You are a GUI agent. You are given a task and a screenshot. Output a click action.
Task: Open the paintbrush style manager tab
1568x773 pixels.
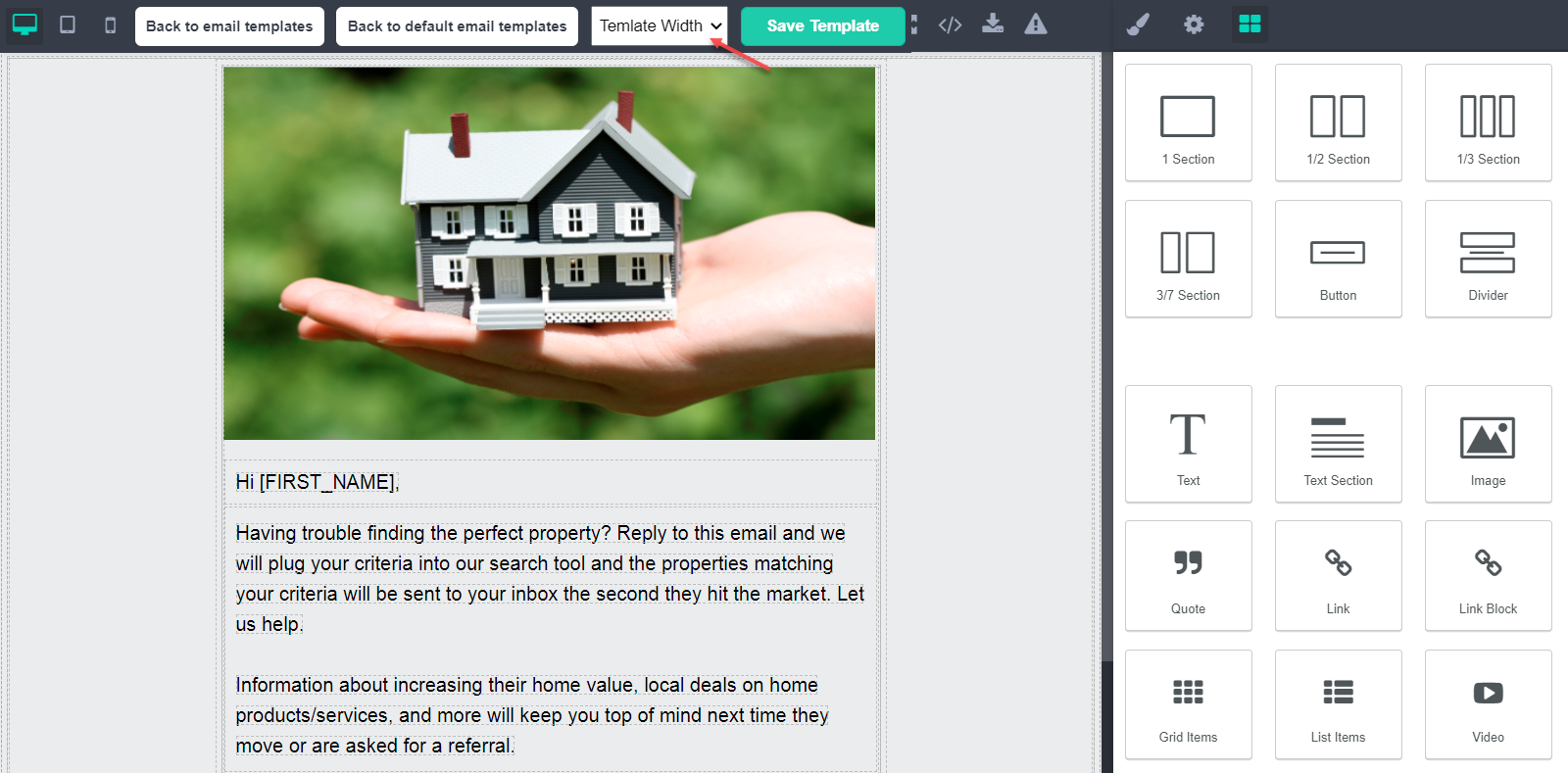pos(1138,24)
